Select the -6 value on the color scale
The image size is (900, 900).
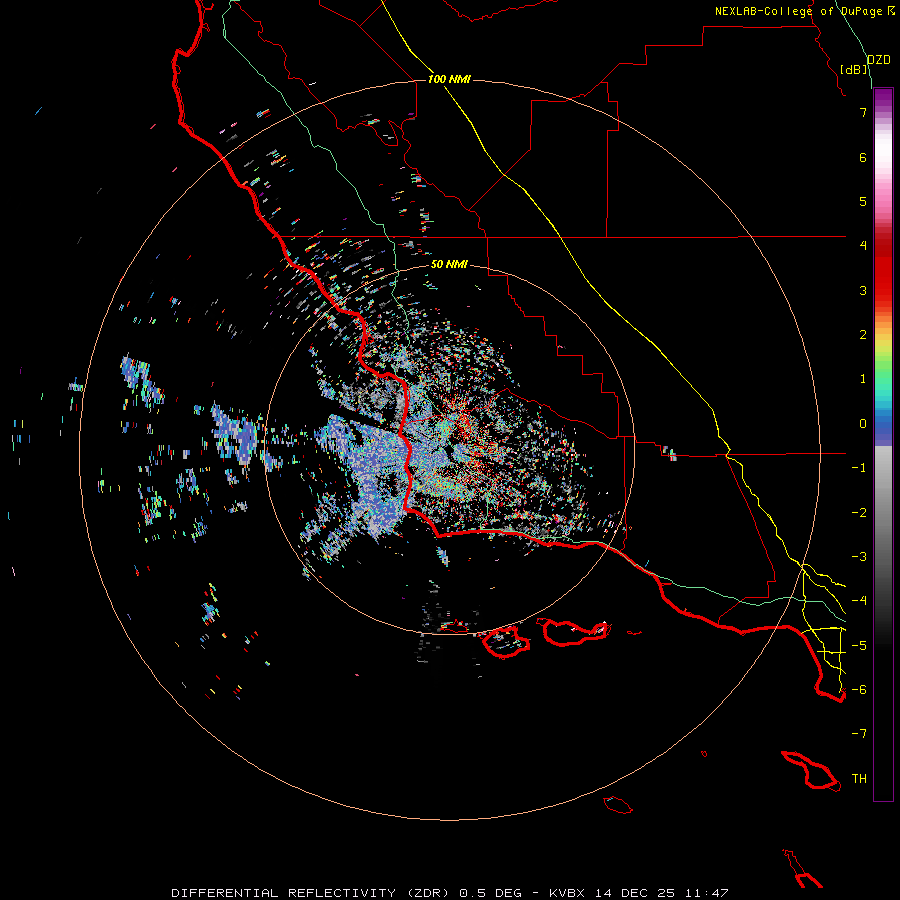(x=859, y=690)
